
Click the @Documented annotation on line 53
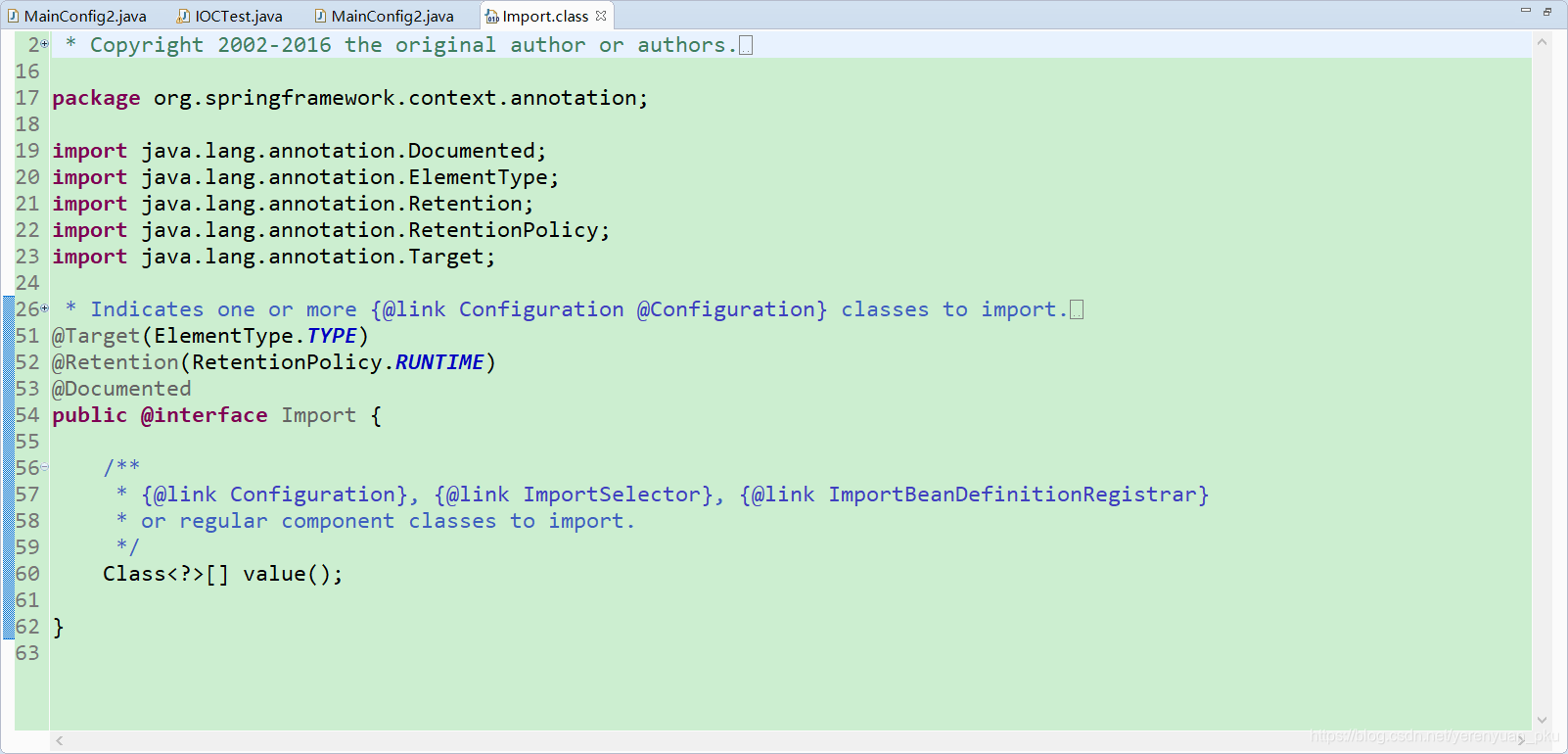(121, 389)
